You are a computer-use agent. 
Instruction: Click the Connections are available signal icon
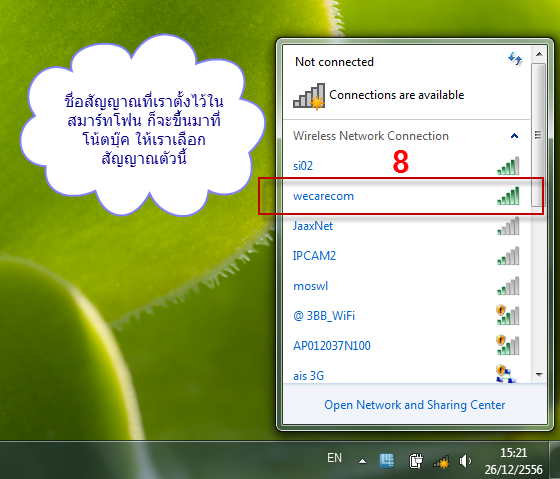coord(309,96)
